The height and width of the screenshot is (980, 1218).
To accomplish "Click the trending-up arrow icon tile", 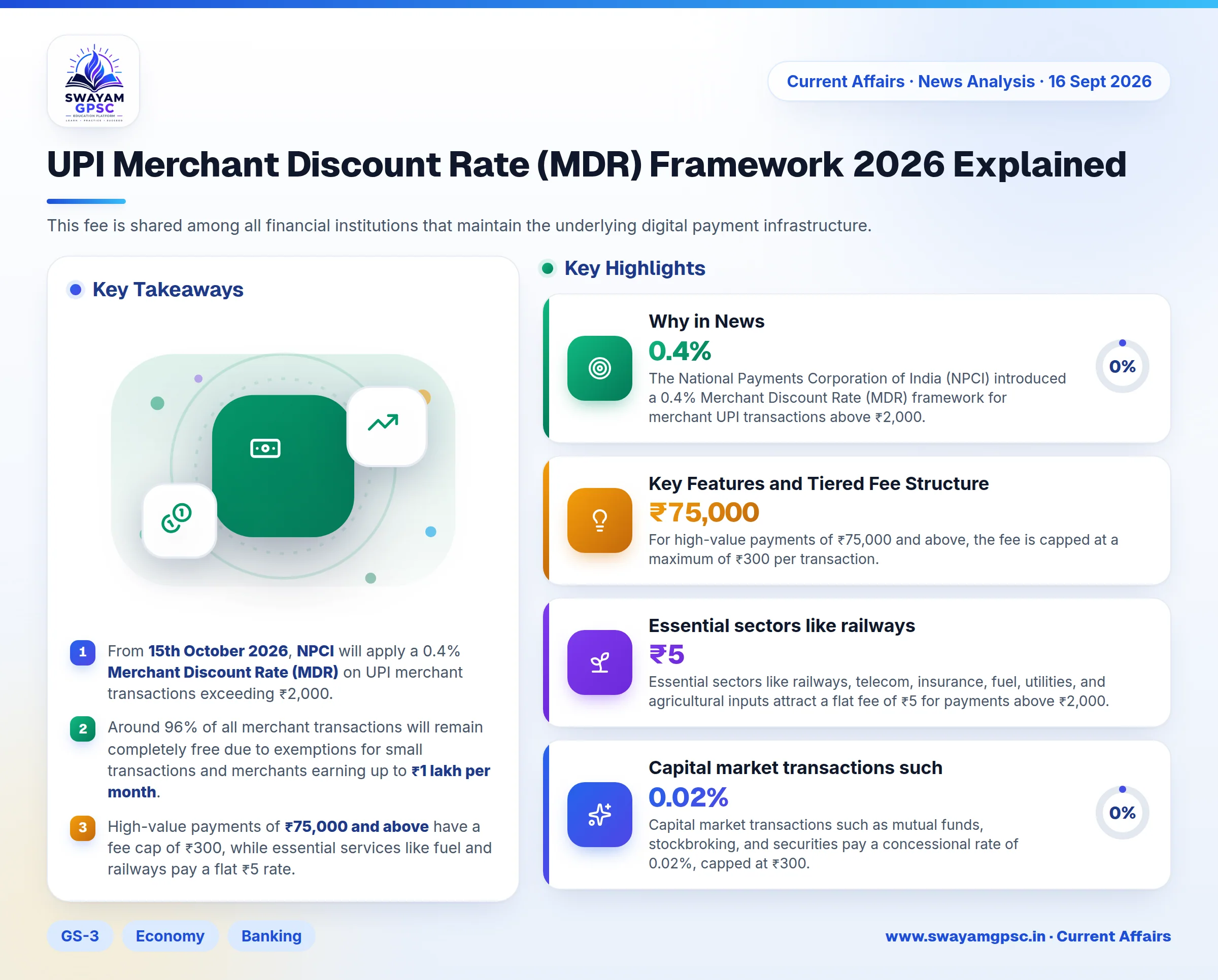I will coord(386,426).
